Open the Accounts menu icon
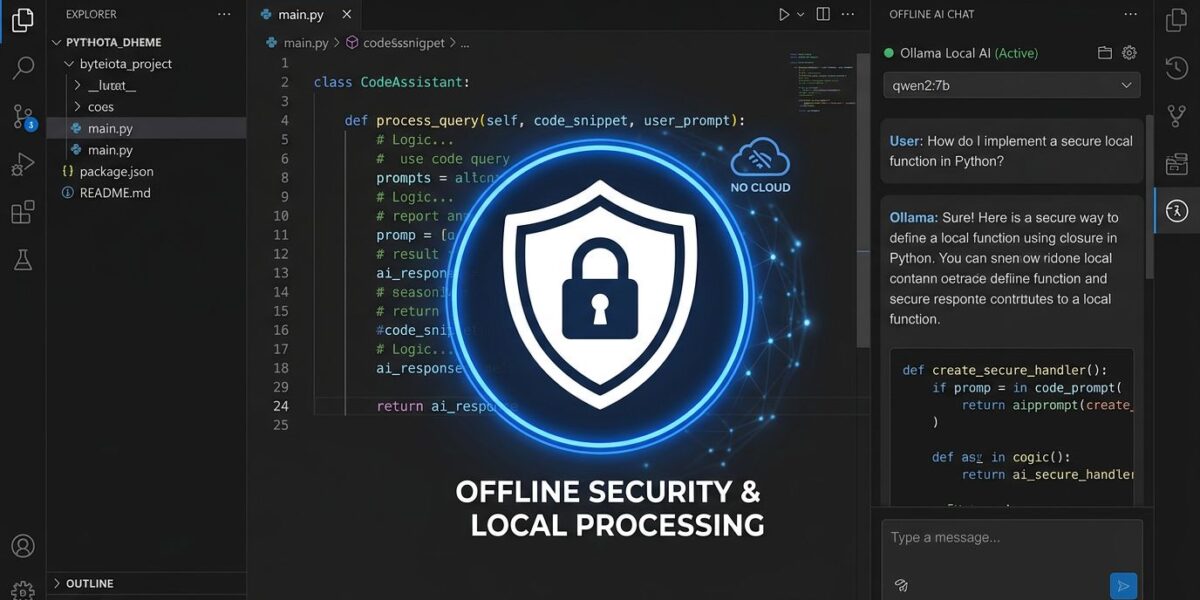1200x600 pixels. [x=22, y=547]
